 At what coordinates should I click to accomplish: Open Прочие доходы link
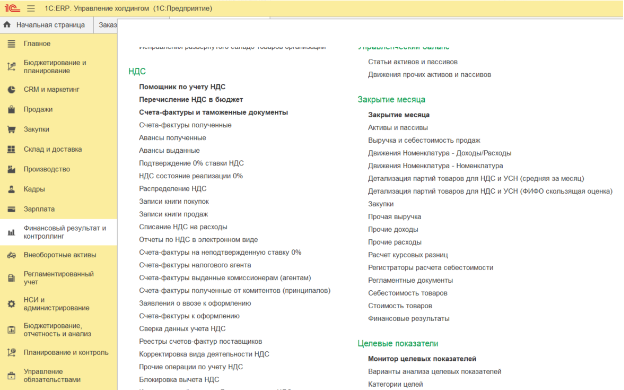click(x=393, y=229)
